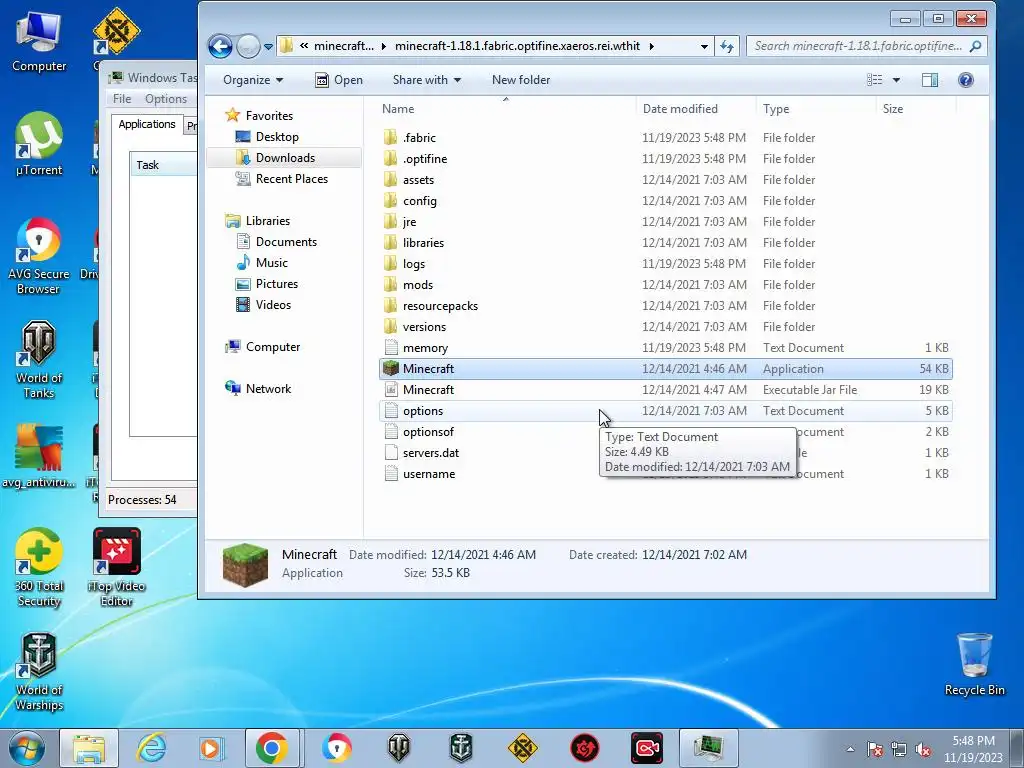The height and width of the screenshot is (768, 1024).
Task: Open the Share with dropdown
Action: pos(426,80)
